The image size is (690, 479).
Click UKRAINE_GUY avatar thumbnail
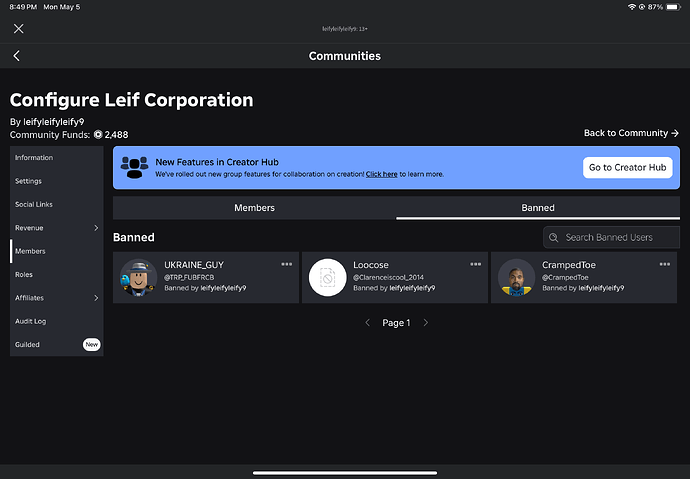click(139, 277)
